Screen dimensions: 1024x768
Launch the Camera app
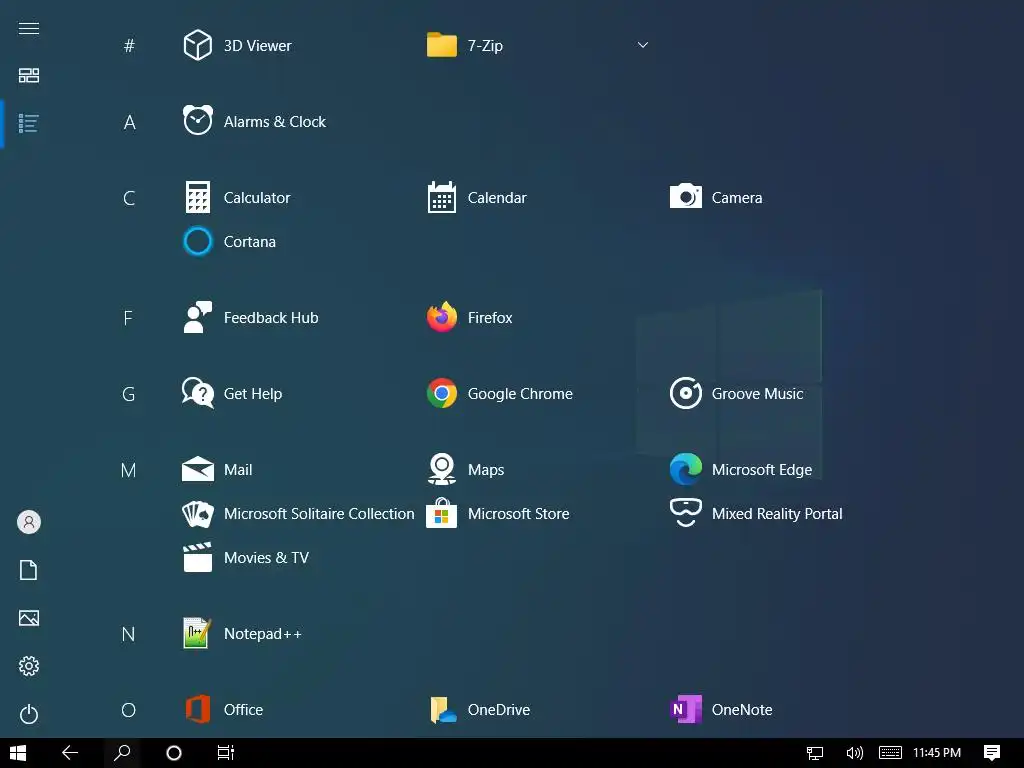coord(716,198)
